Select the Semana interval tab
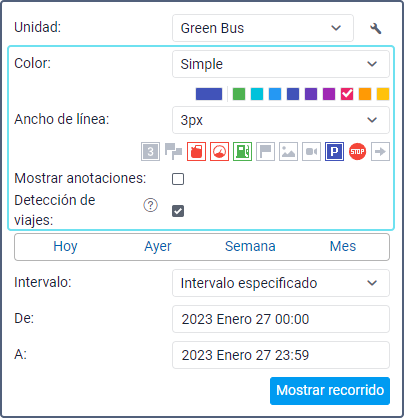The height and width of the screenshot is (418, 404). 250,247
